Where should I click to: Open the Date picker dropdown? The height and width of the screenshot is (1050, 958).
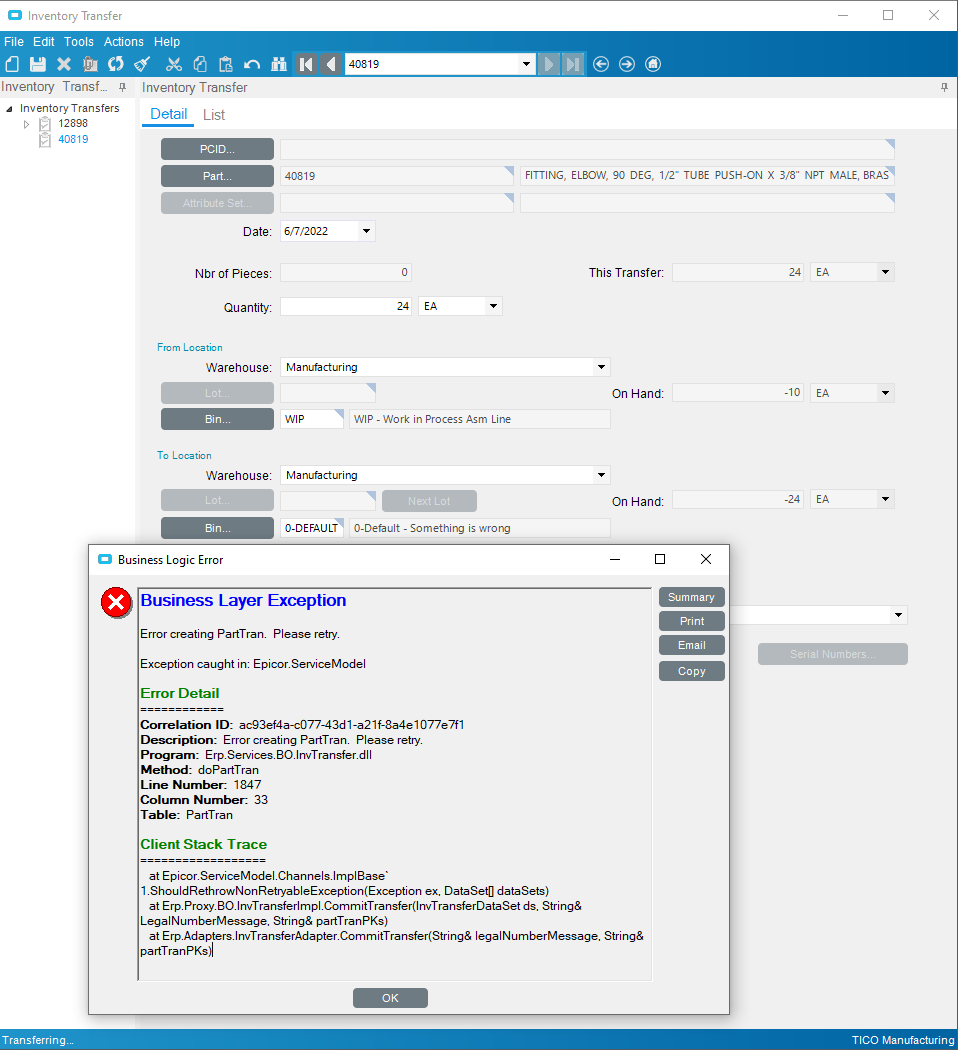[366, 231]
